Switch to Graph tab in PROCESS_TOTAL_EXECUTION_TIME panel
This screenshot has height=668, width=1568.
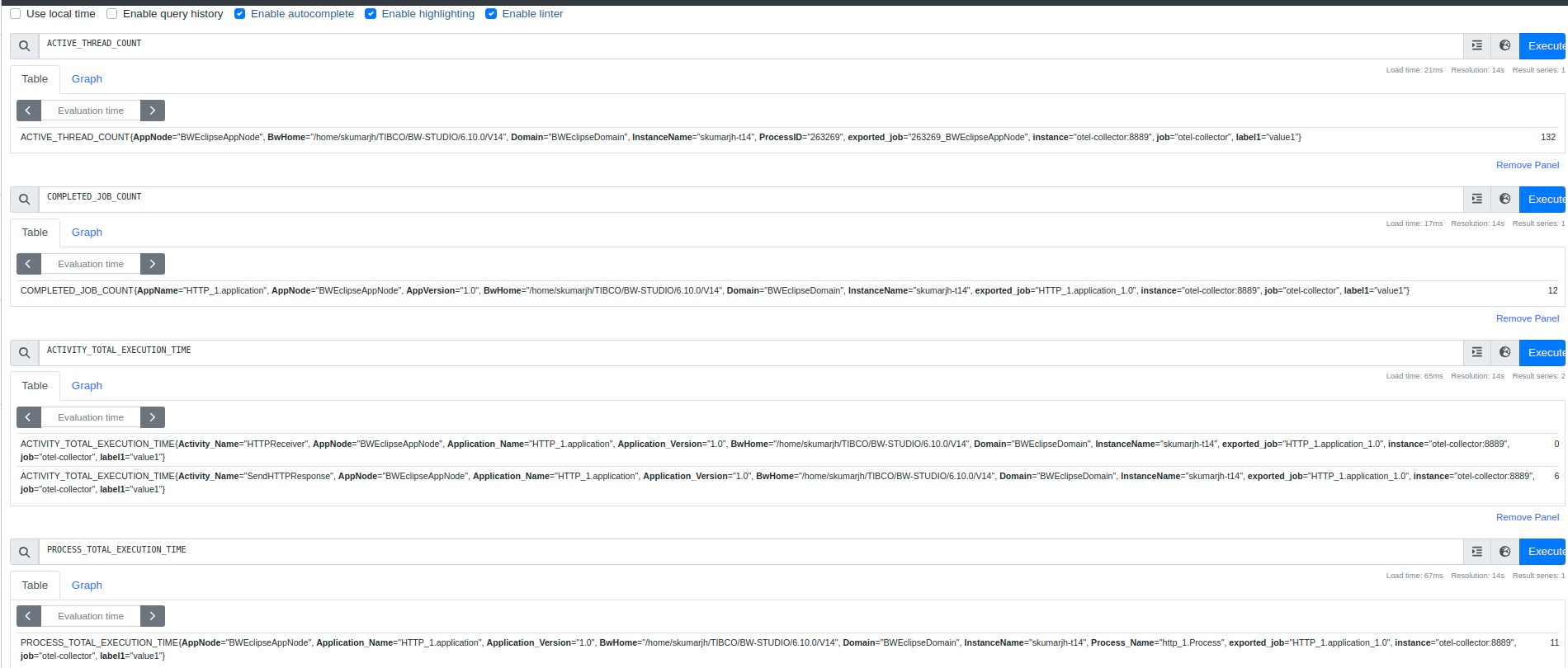click(x=87, y=586)
